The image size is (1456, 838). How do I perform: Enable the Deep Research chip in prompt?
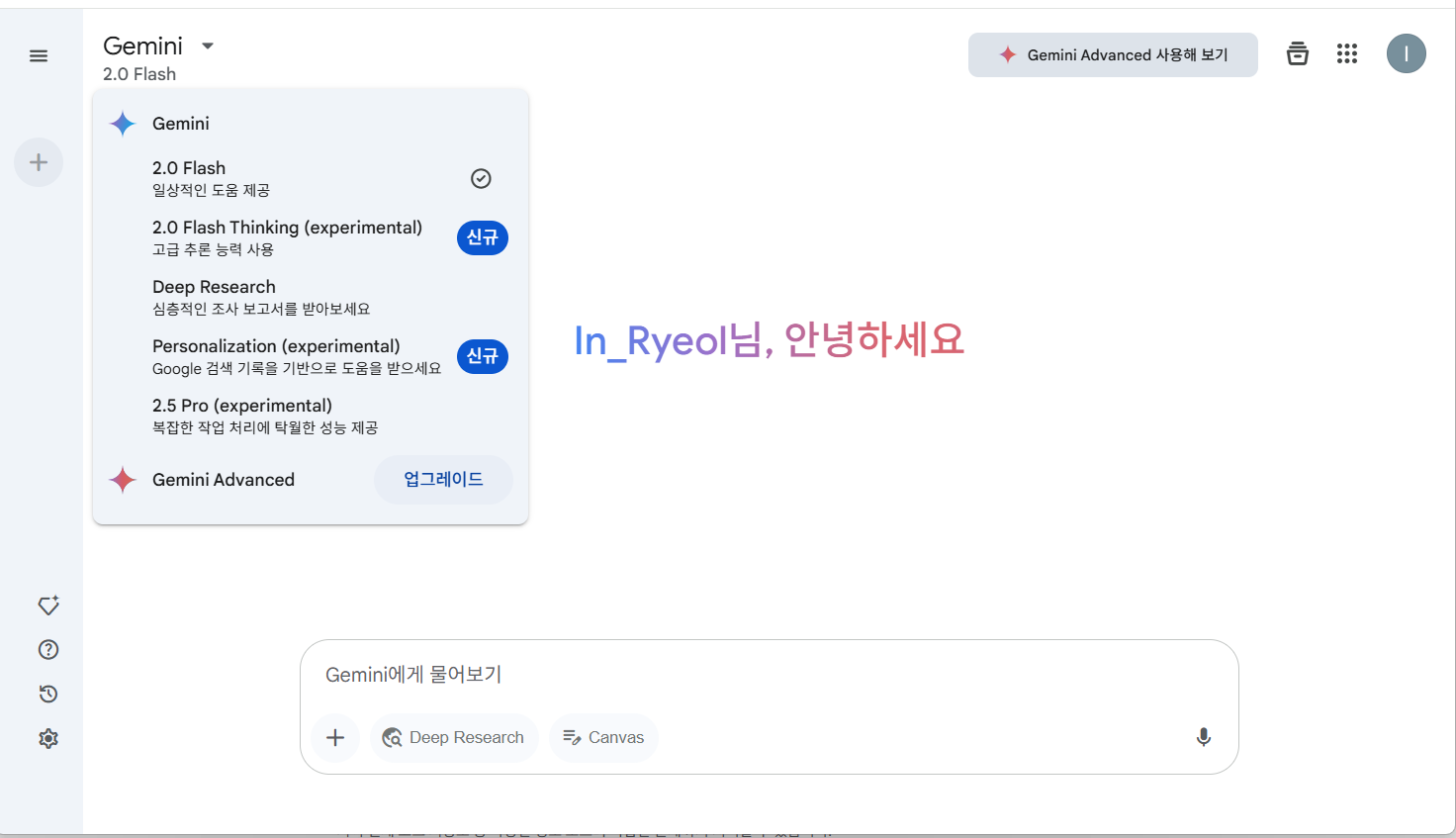click(x=454, y=737)
